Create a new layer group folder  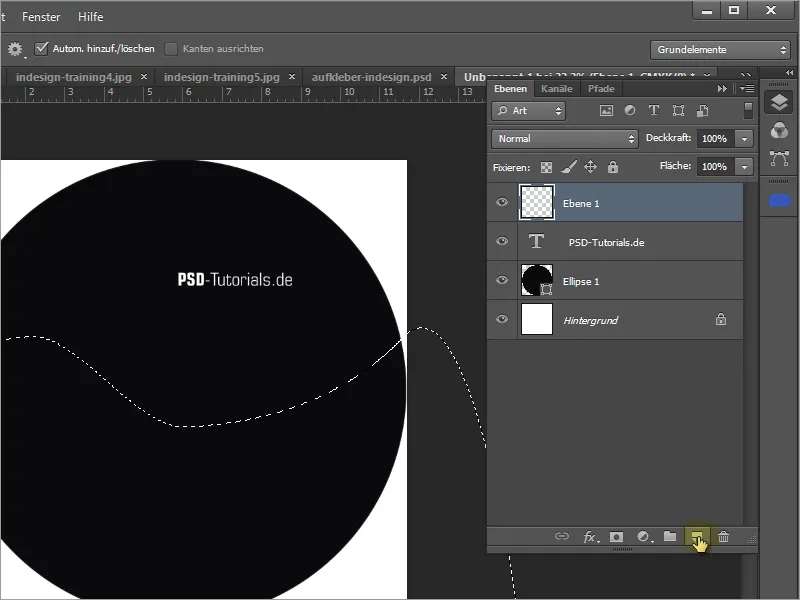pos(670,536)
